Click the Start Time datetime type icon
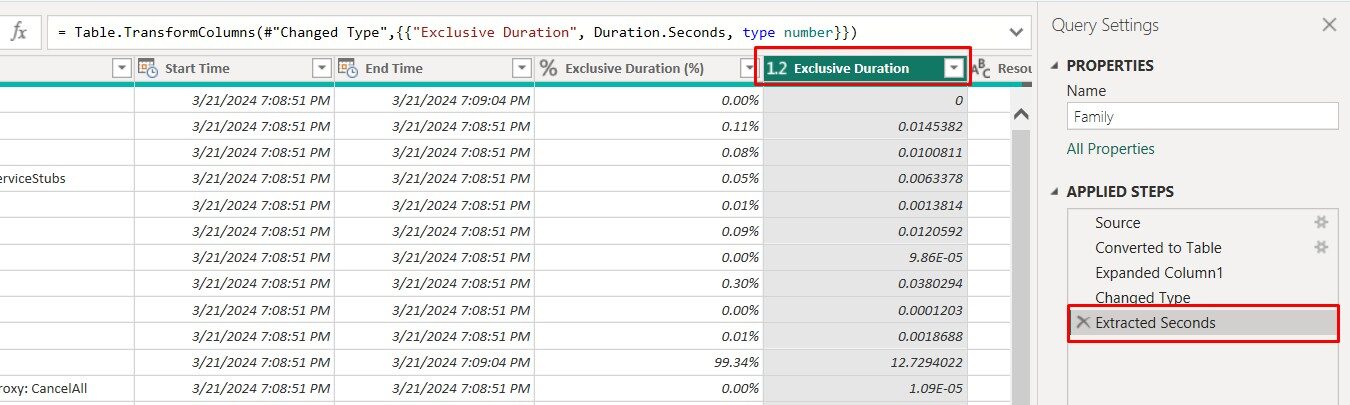This screenshot has height=405, width=1350. pos(148,68)
